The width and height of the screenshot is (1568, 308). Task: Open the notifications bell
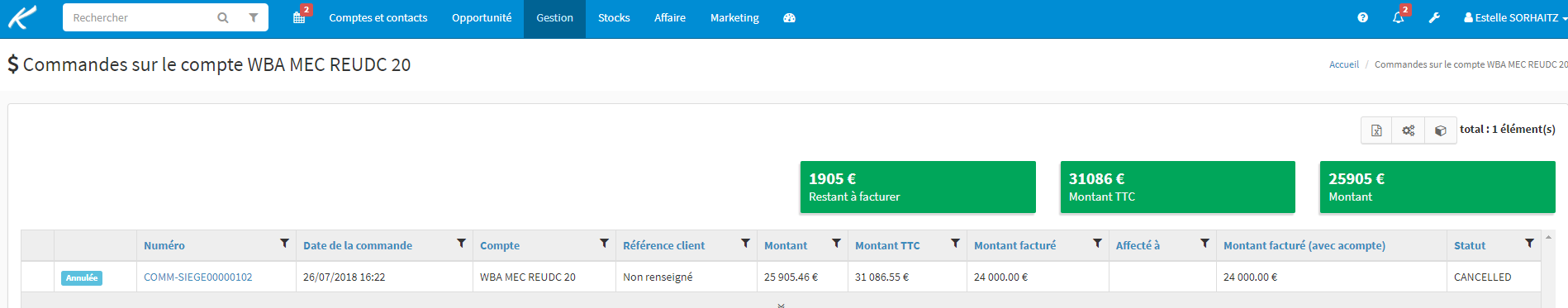[1399, 17]
